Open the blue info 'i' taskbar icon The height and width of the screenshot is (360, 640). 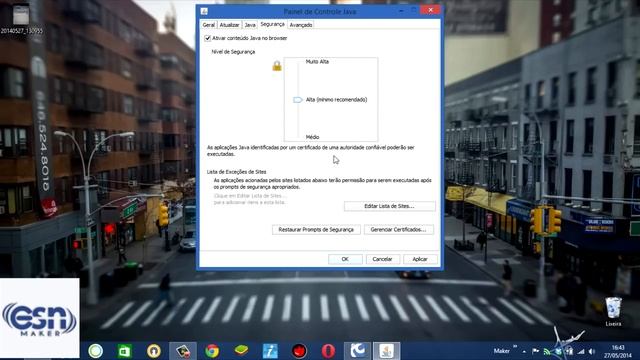coord(270,351)
